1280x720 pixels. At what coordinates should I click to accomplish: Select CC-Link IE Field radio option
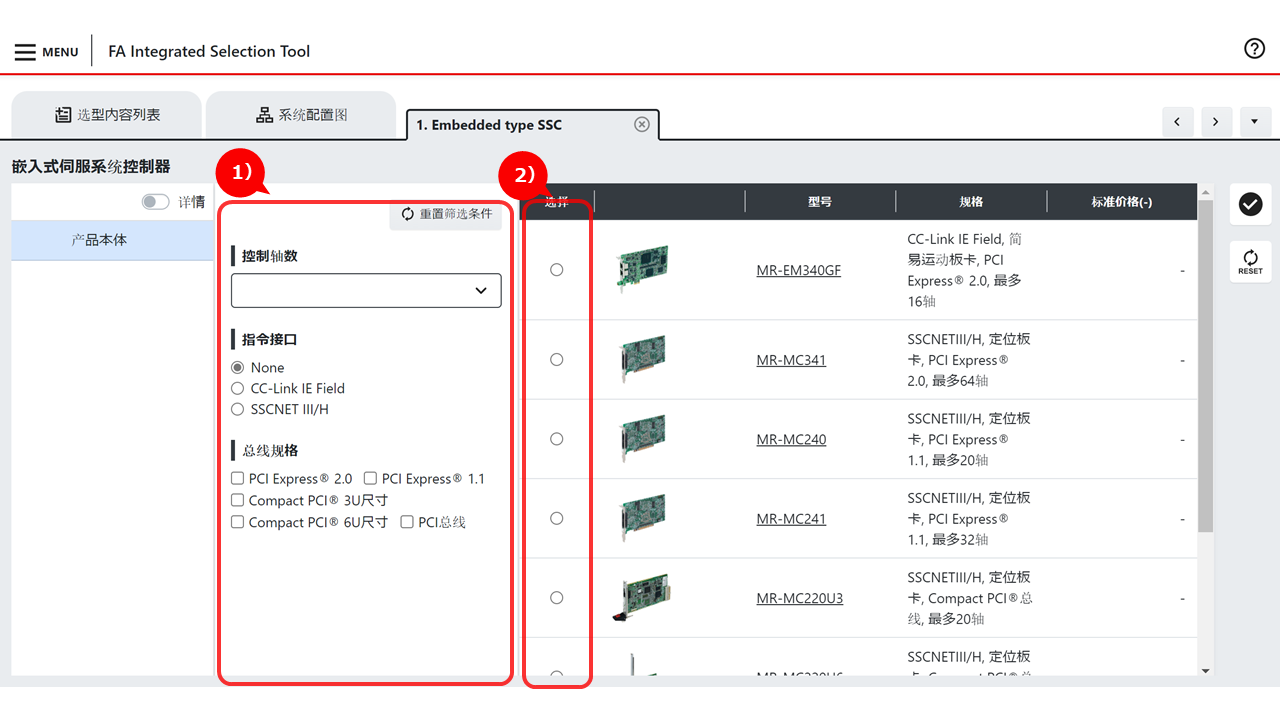(x=238, y=388)
